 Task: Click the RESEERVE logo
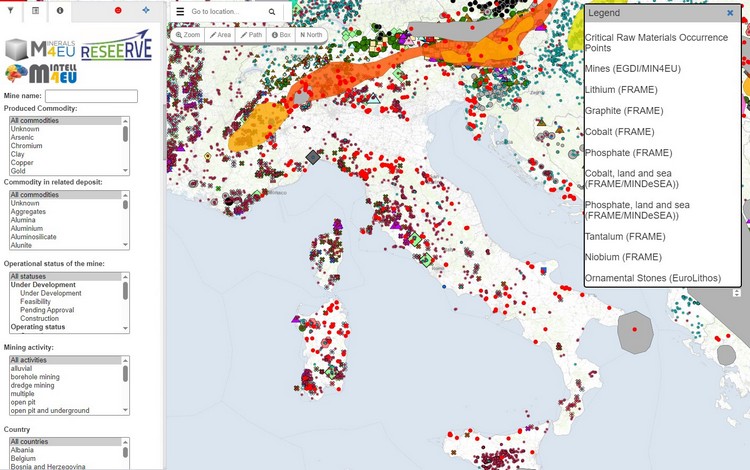[116, 45]
